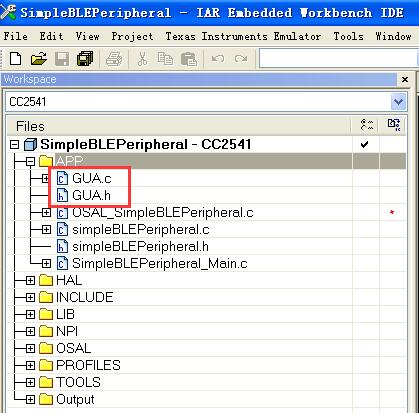The width and height of the screenshot is (419, 413).
Task: Open the Tools menu
Action: [x=348, y=36]
